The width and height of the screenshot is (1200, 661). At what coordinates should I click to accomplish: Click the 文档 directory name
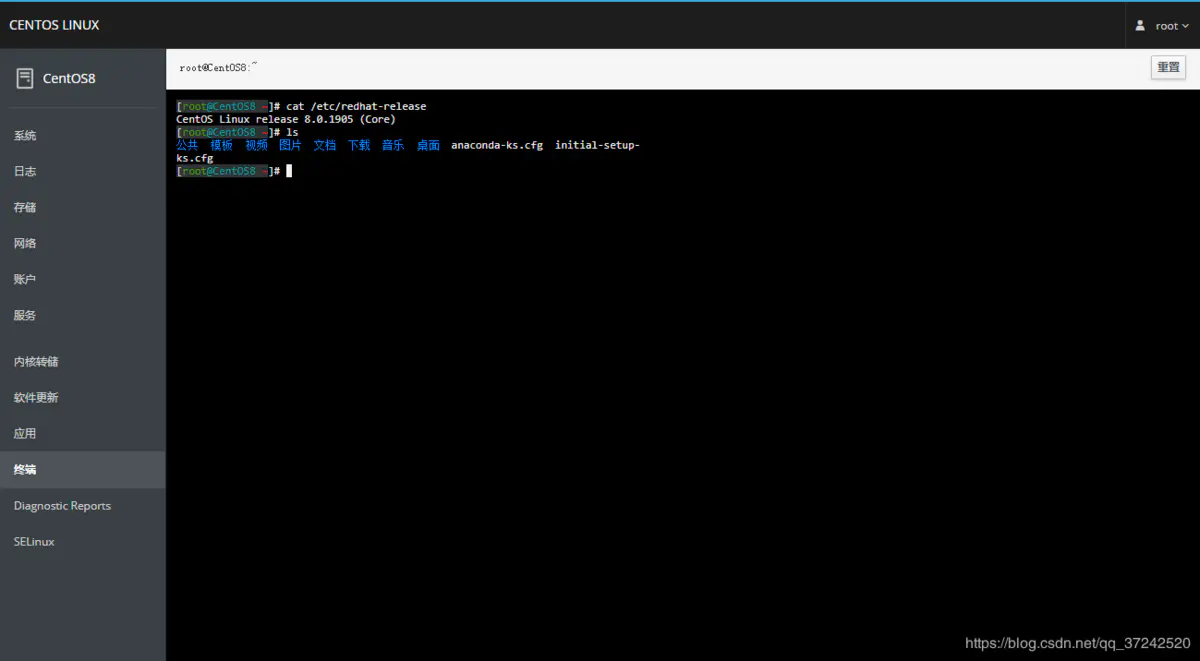pos(324,145)
